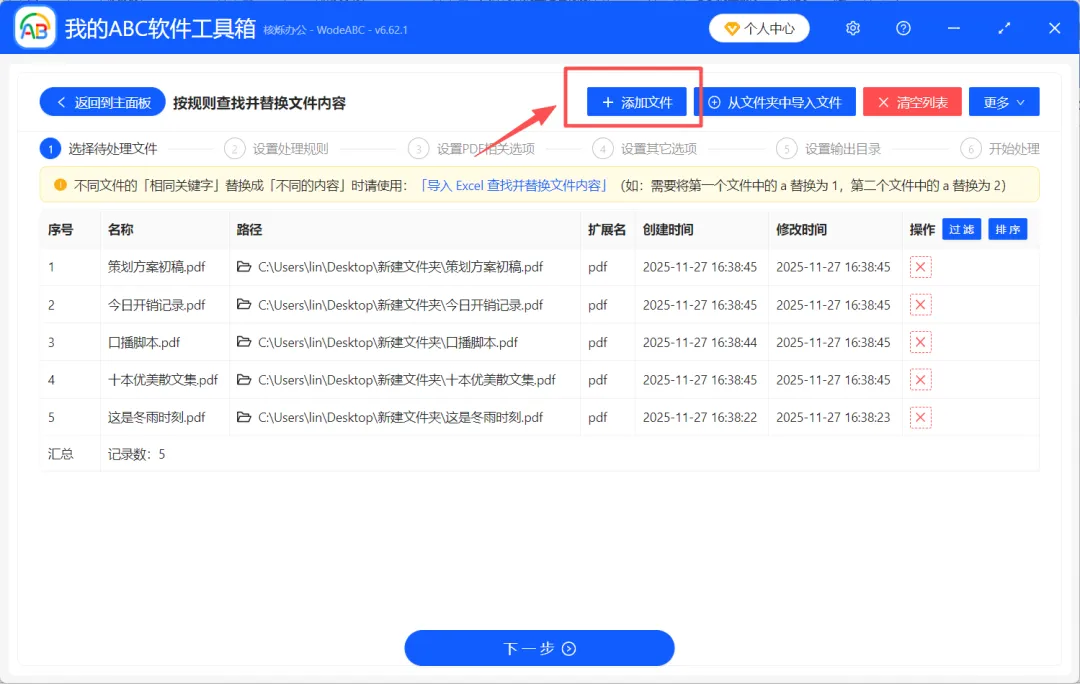This screenshot has width=1080, height=684.
Task: Remove 策划方案初稿.pdf with red X
Action: point(920,267)
